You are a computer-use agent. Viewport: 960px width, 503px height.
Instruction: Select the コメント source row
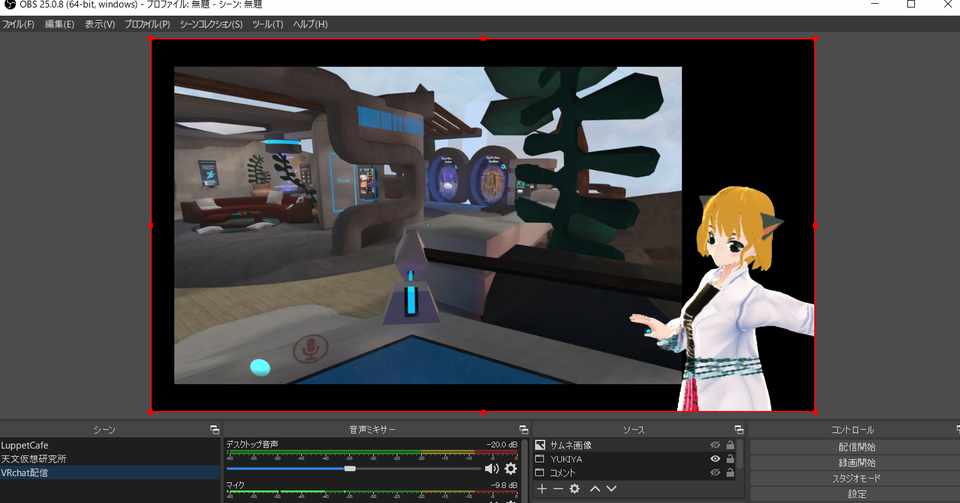coord(634,472)
